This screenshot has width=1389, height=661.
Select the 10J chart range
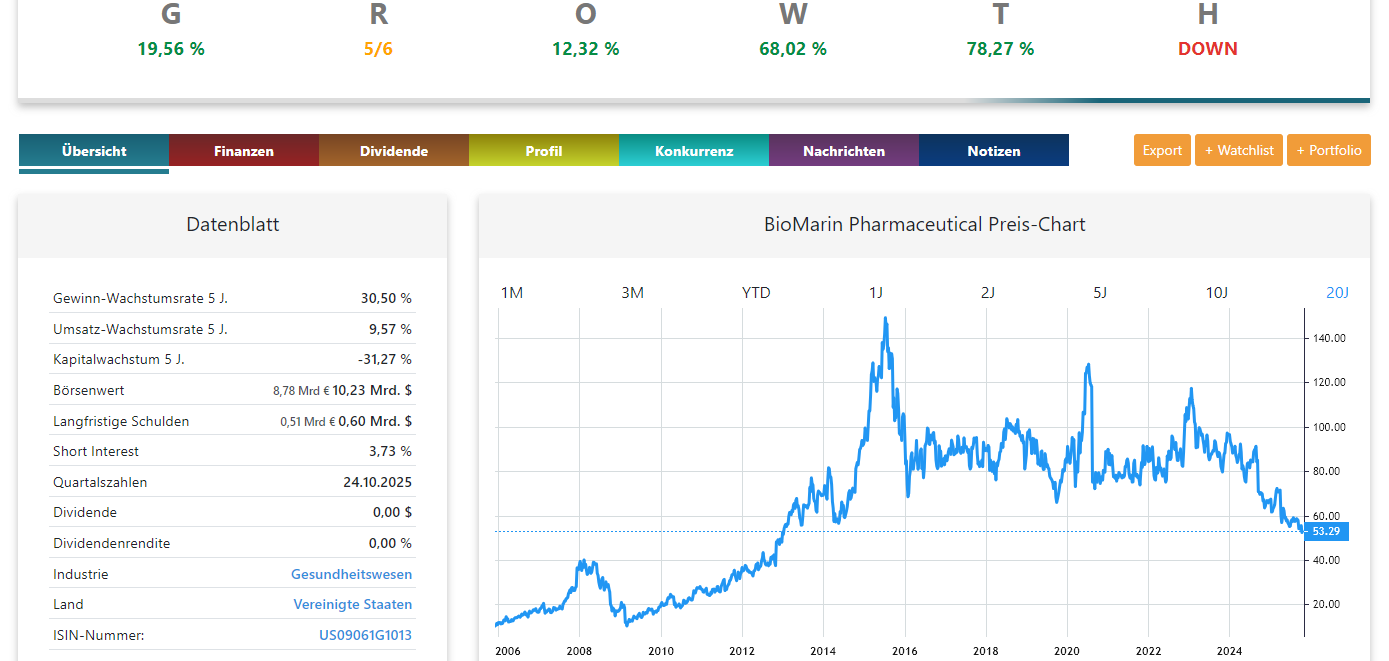point(1216,292)
